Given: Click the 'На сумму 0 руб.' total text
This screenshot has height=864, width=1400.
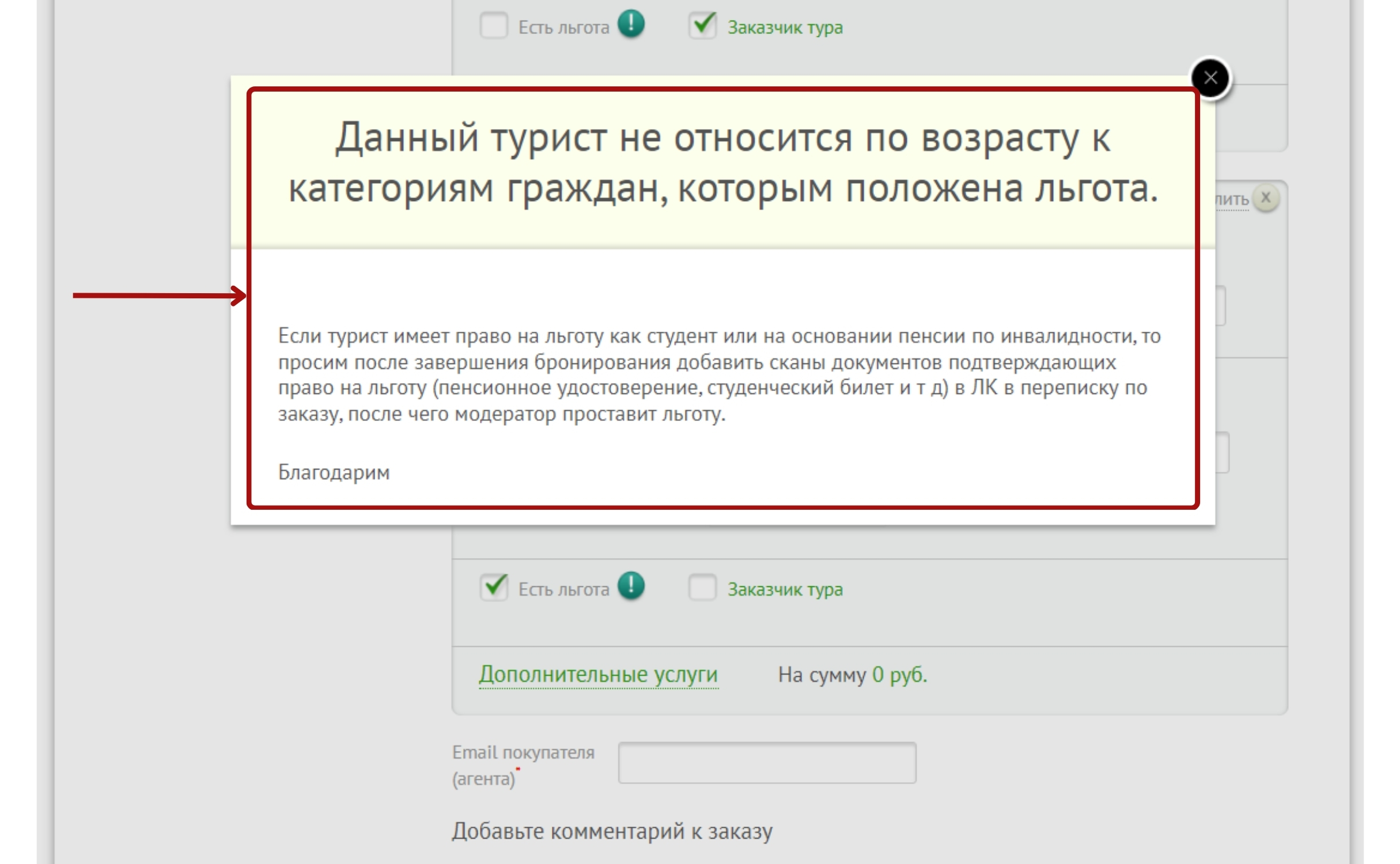Looking at the screenshot, I should click(x=852, y=674).
